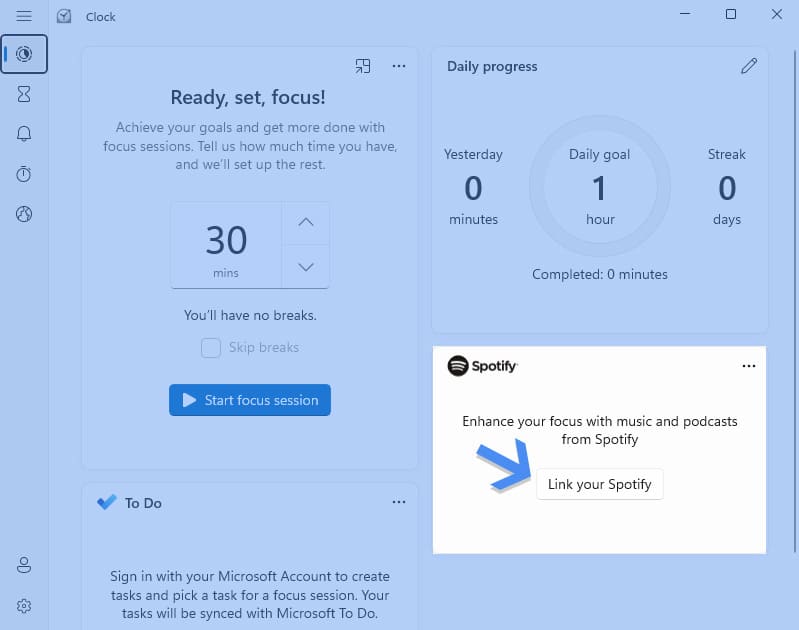Select Focus sessions in sidebar
This screenshot has width=799, height=630.
(x=24, y=54)
